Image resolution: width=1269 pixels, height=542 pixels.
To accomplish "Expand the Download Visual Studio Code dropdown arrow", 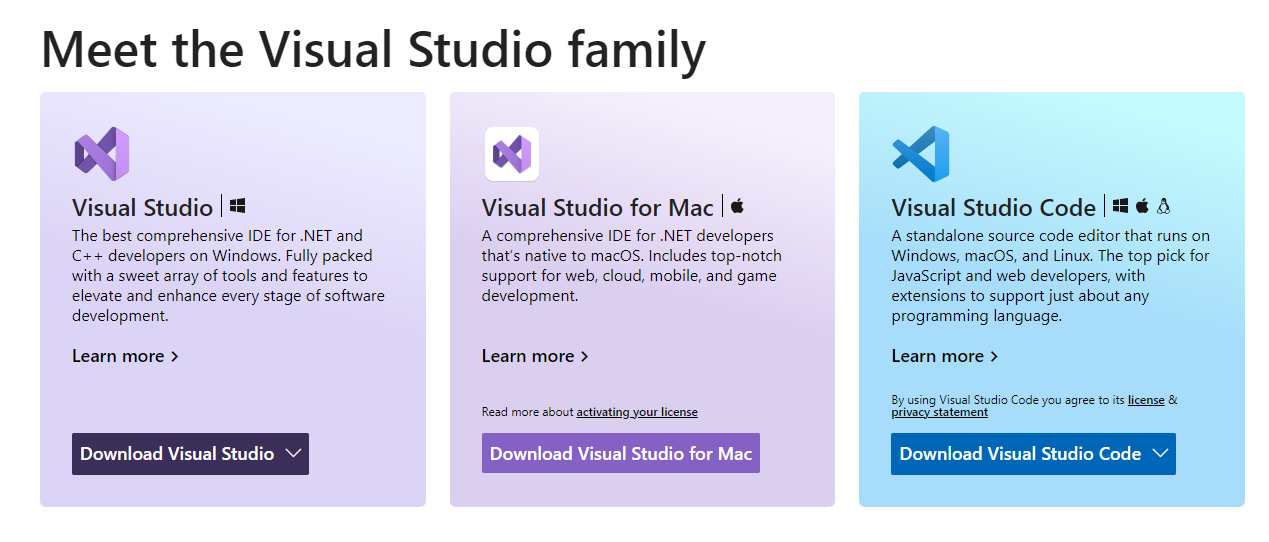I will pos(1160,453).
